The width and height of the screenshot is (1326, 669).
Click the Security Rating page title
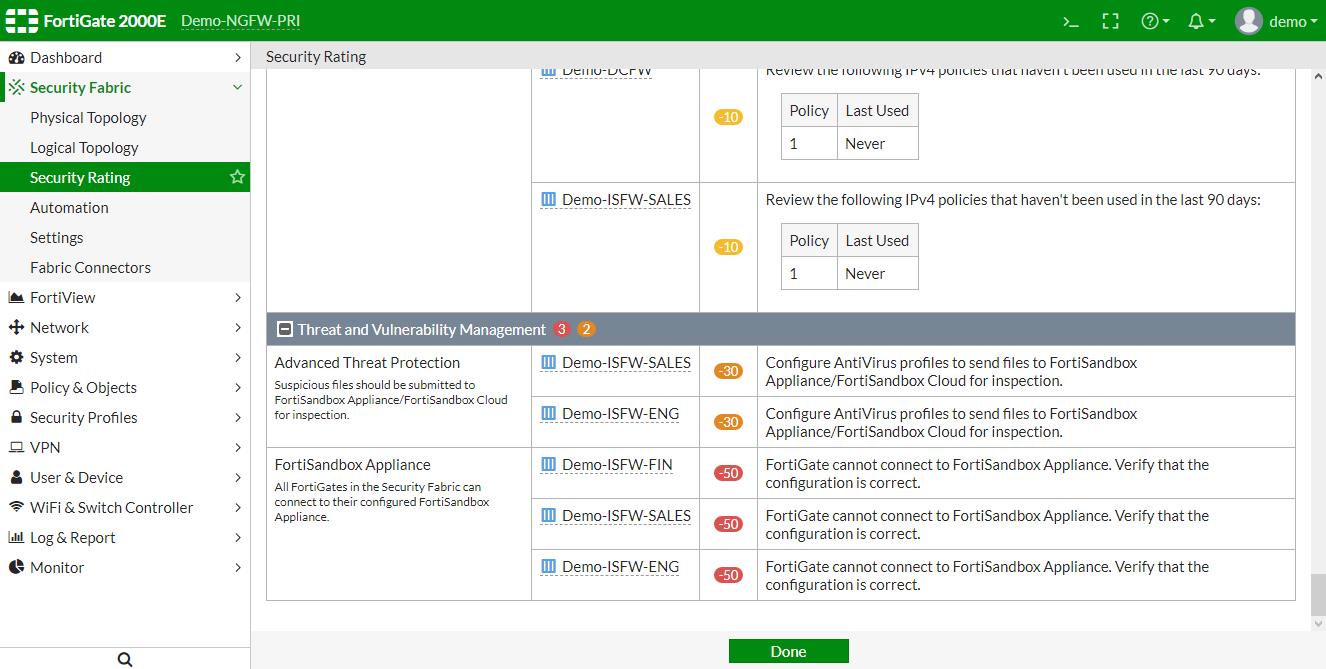pyautogui.click(x=316, y=57)
